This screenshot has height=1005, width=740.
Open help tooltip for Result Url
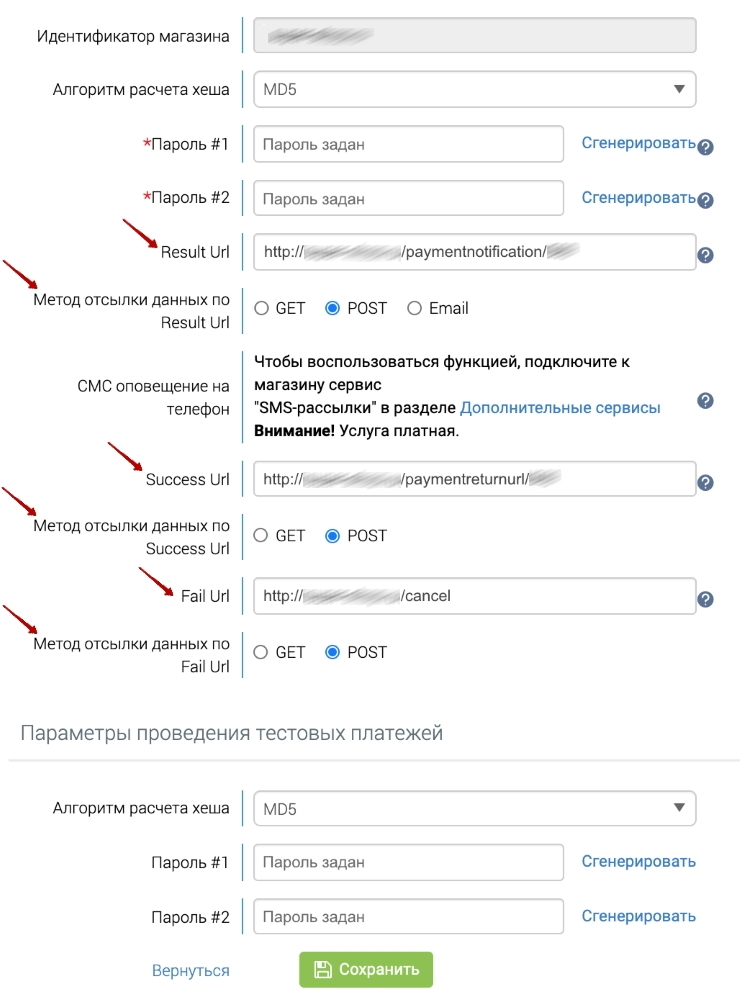pyautogui.click(x=705, y=256)
